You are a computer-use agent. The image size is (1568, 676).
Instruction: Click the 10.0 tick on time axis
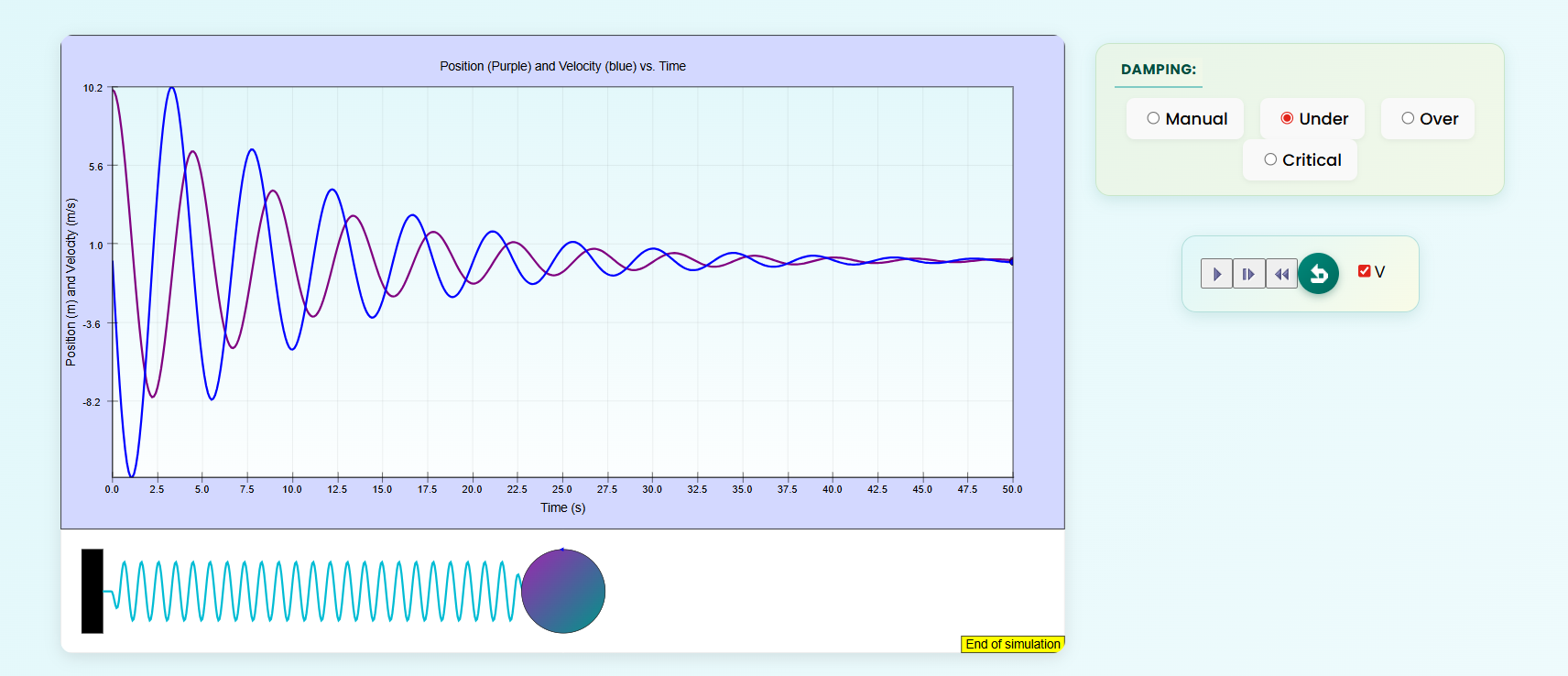pos(292,489)
